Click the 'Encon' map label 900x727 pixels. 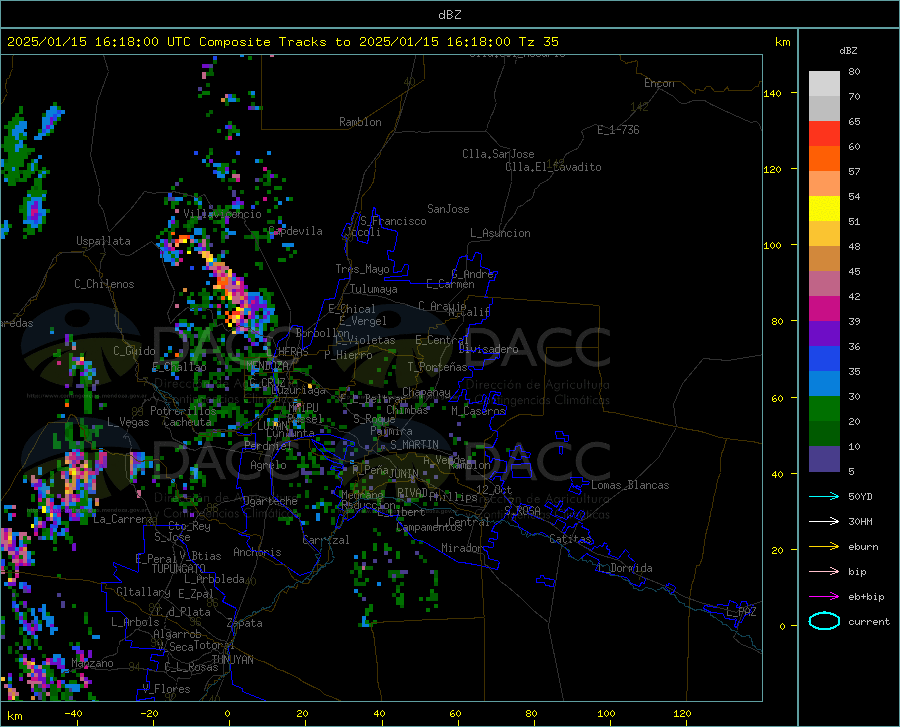(x=659, y=83)
